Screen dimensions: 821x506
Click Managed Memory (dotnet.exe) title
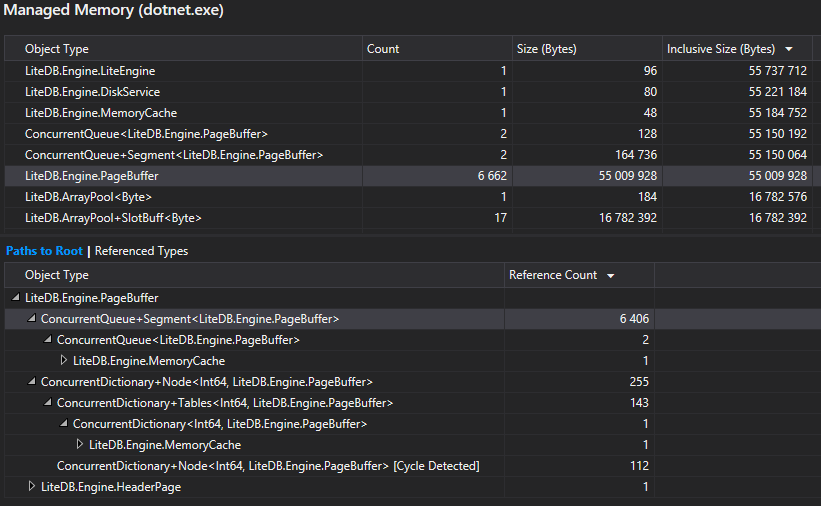click(114, 10)
